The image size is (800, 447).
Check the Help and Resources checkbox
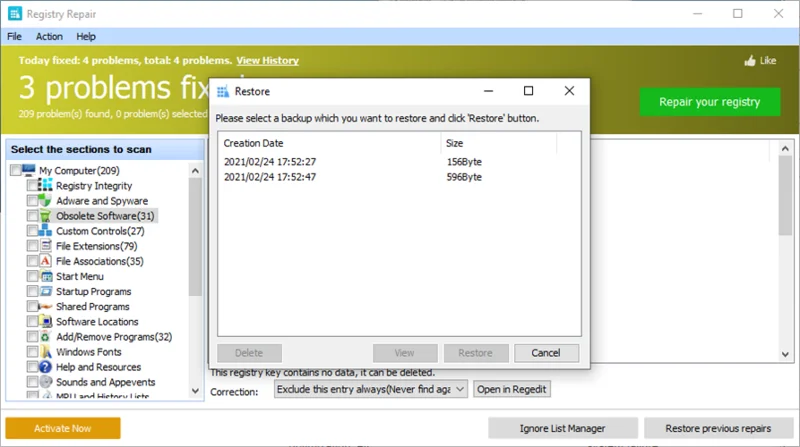click(x=32, y=367)
